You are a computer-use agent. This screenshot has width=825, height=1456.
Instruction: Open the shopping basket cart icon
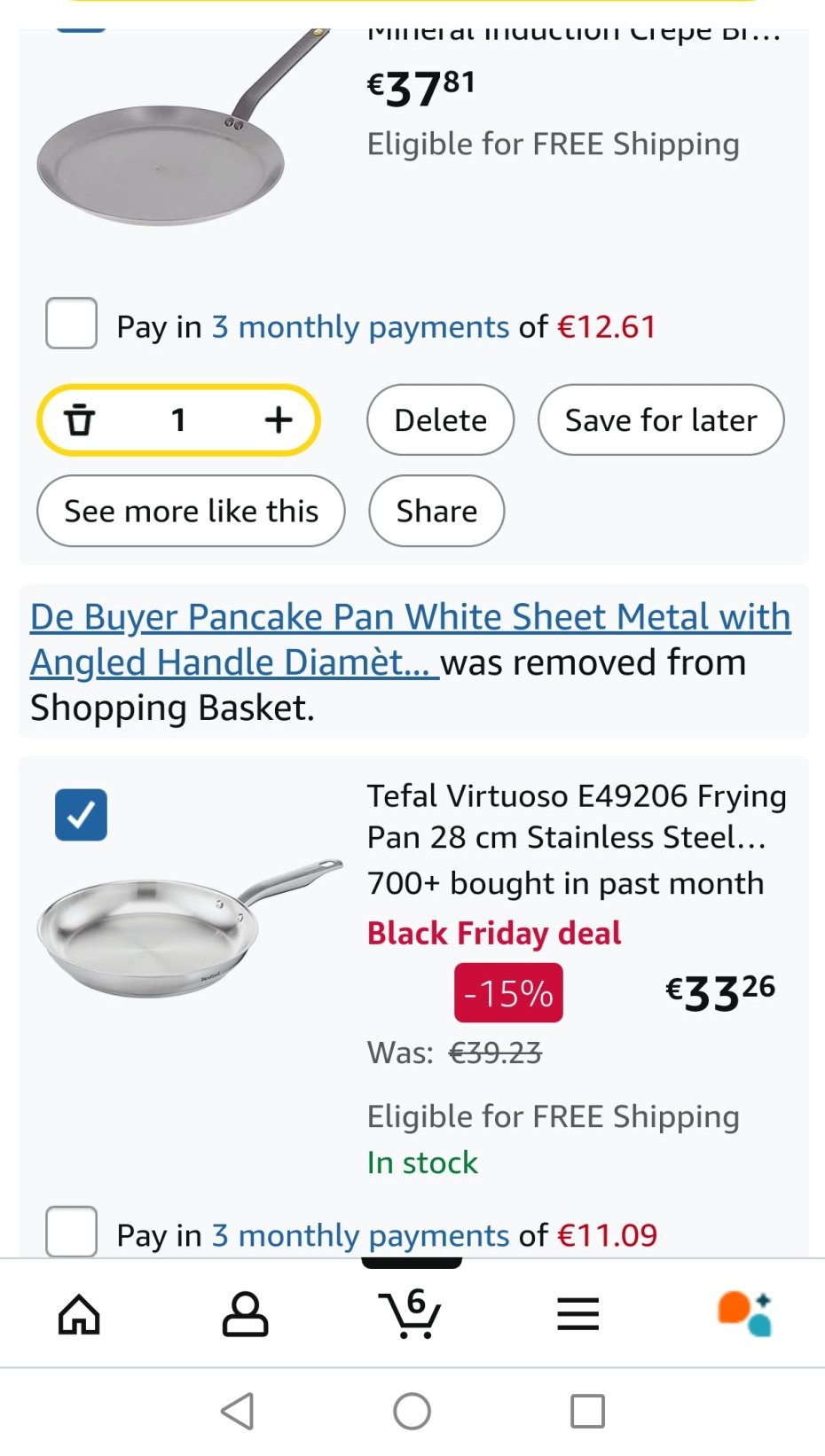pyautogui.click(x=410, y=1313)
